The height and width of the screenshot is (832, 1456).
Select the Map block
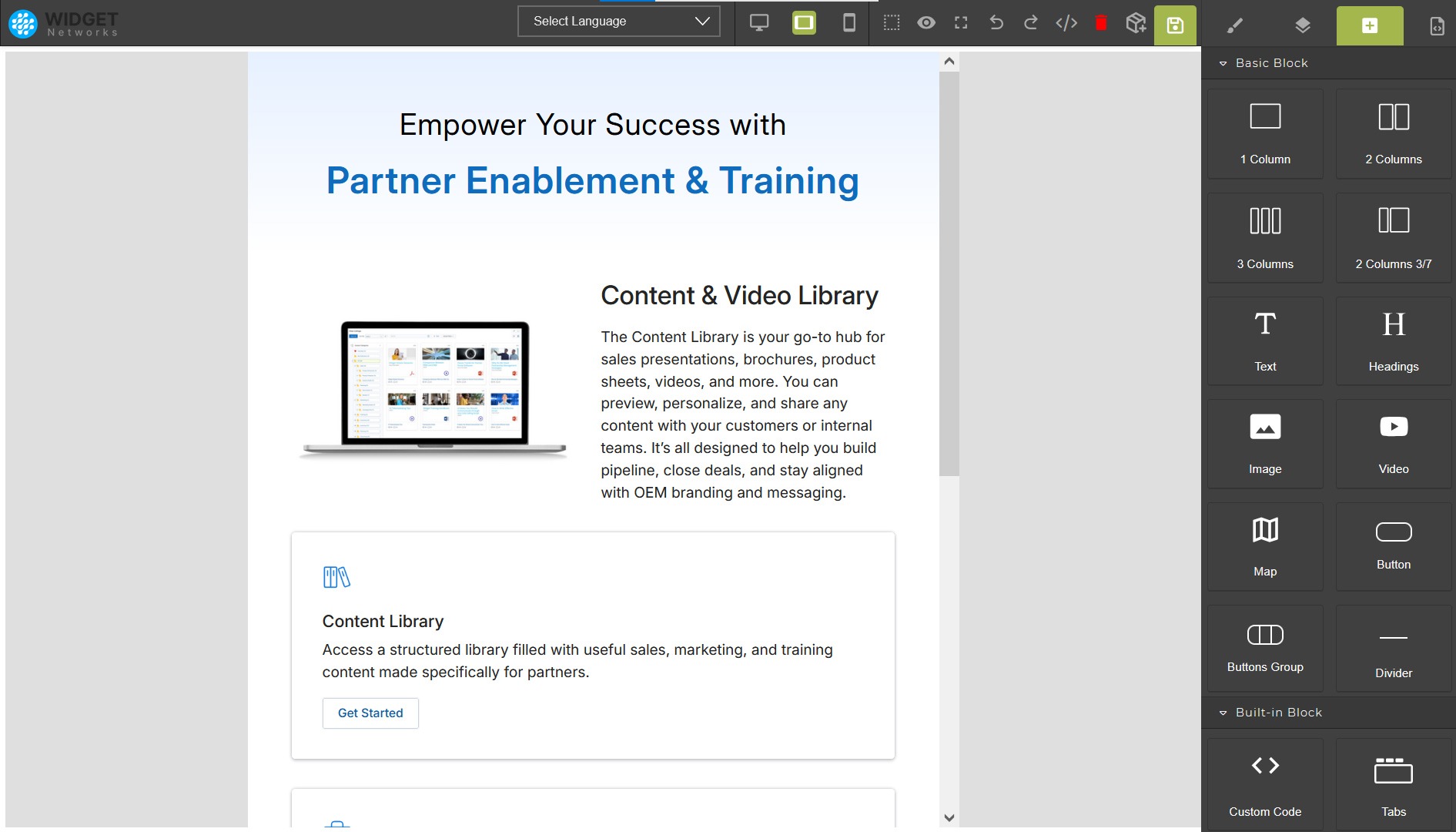[x=1265, y=547]
